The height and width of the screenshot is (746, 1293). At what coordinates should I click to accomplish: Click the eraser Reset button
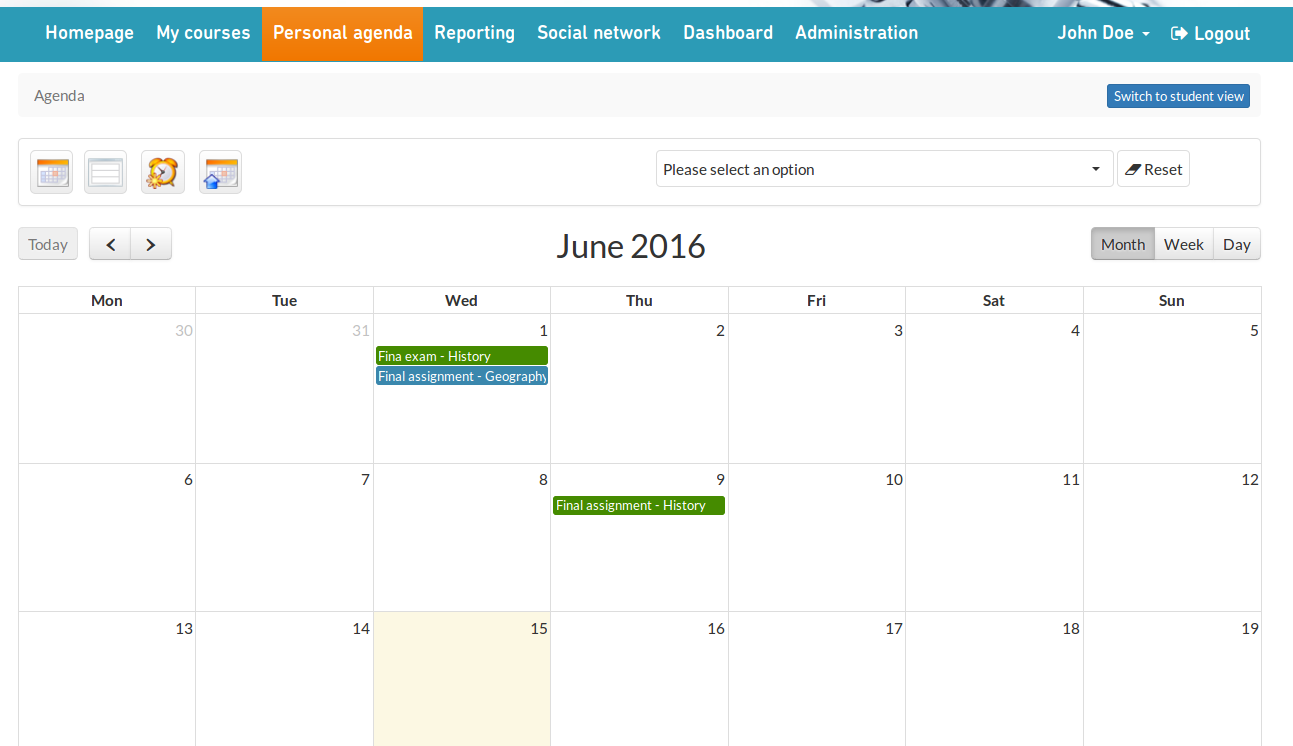1153,170
